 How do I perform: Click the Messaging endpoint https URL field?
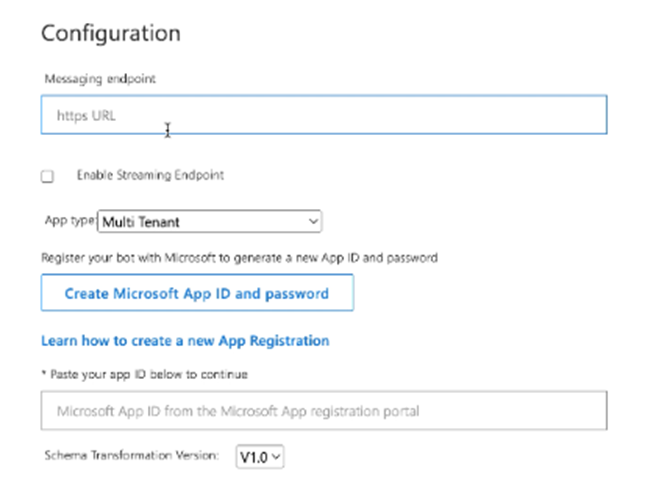pyautogui.click(x=323, y=115)
